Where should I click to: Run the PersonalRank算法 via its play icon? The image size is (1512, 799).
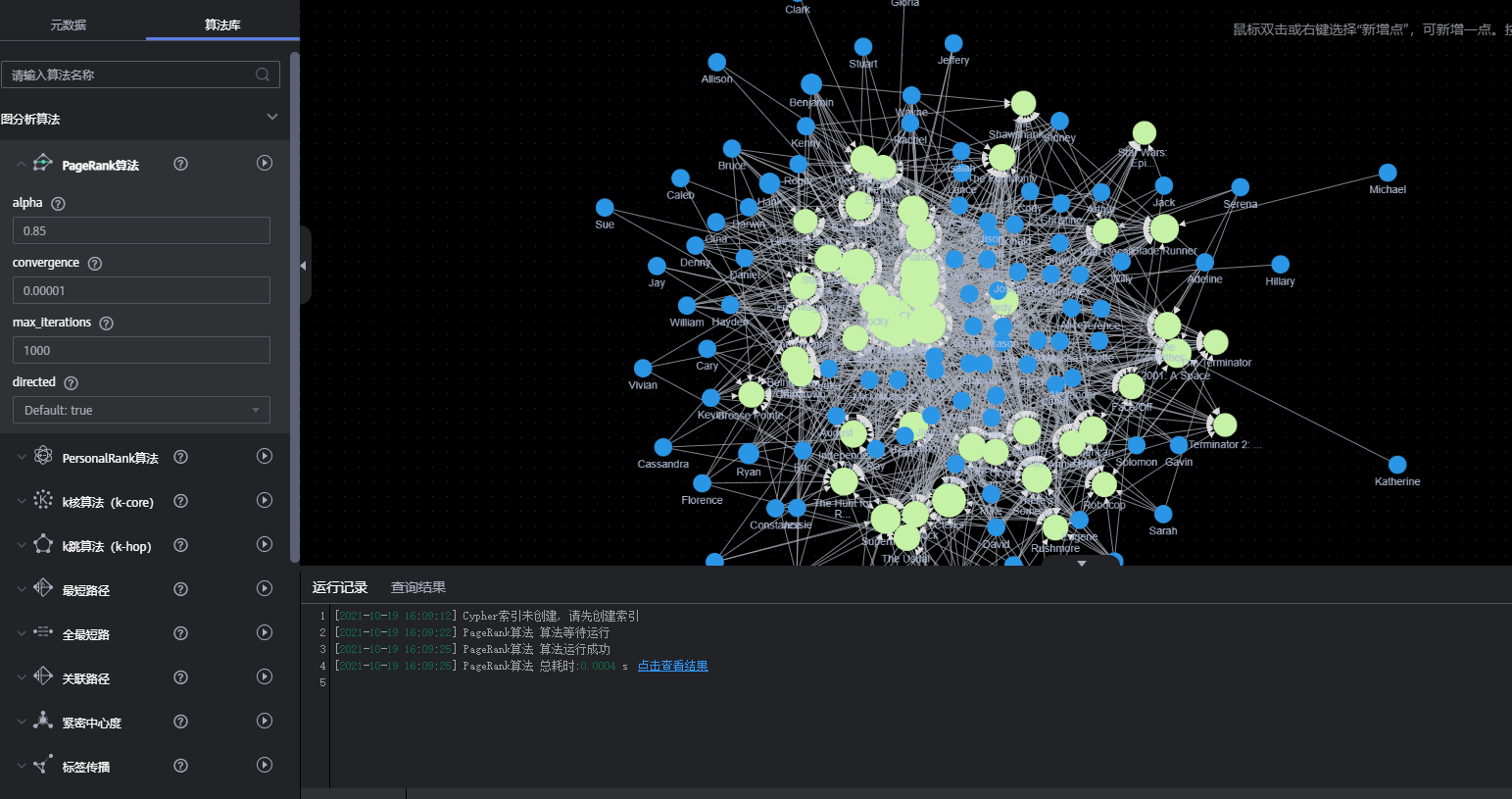pos(264,457)
